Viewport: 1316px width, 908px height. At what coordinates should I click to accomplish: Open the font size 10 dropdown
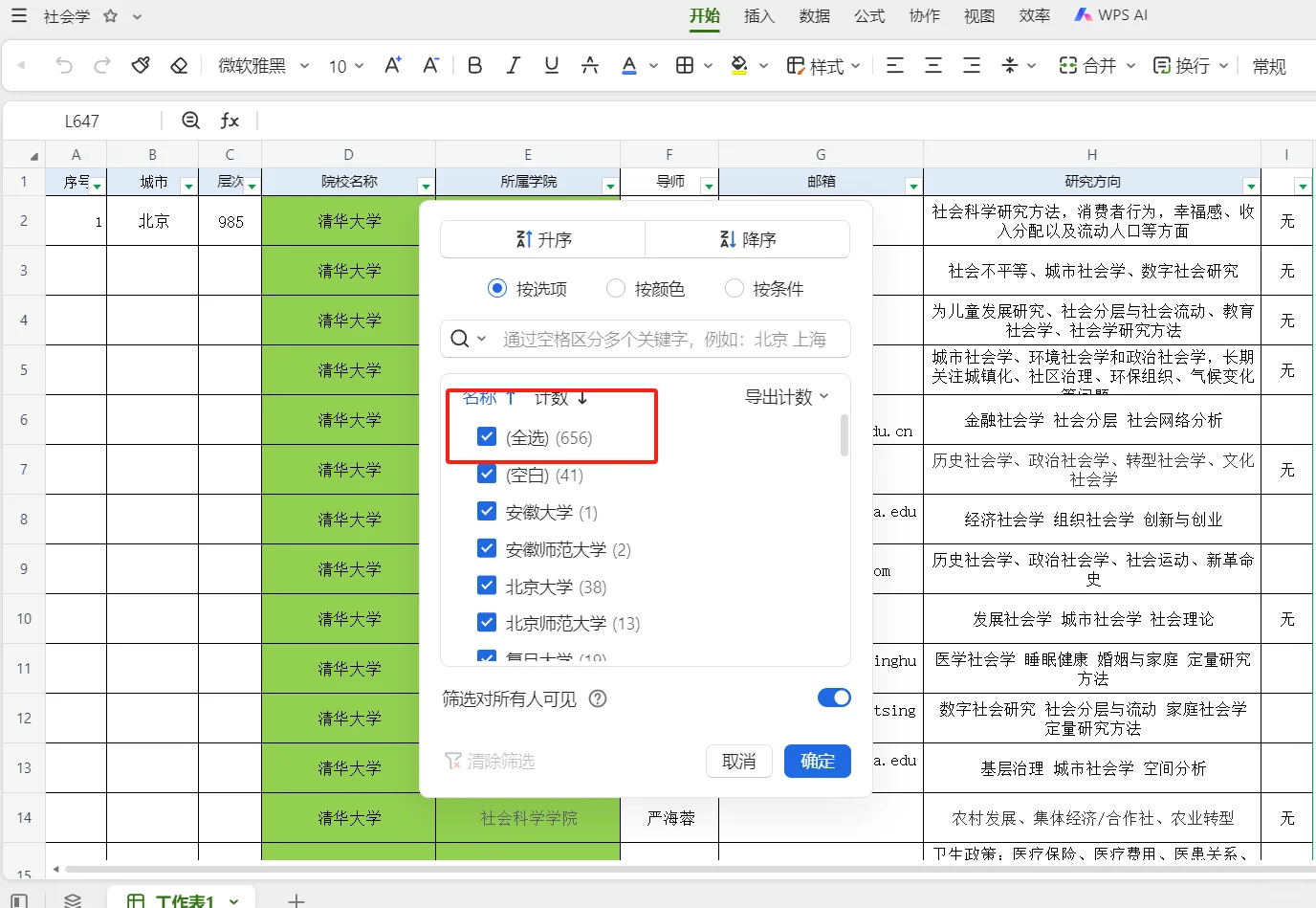pyautogui.click(x=346, y=65)
